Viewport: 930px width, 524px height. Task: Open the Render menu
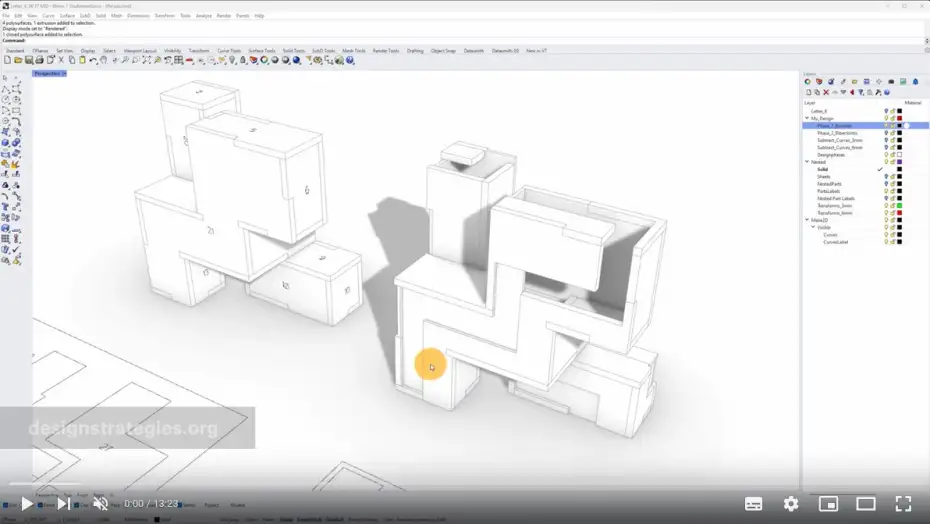pyautogui.click(x=224, y=16)
